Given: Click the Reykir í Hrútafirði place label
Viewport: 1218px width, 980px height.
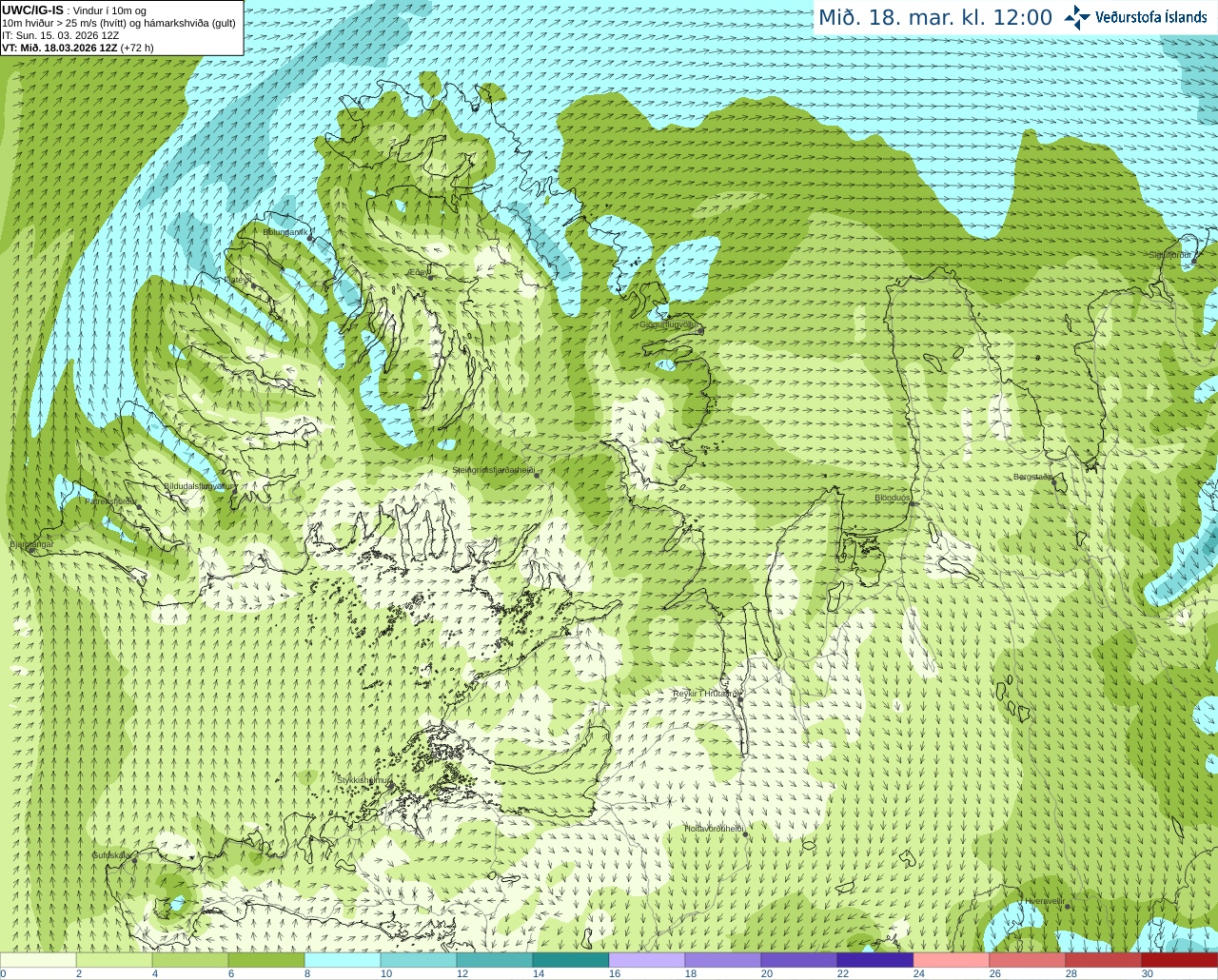Looking at the screenshot, I should [x=706, y=695].
